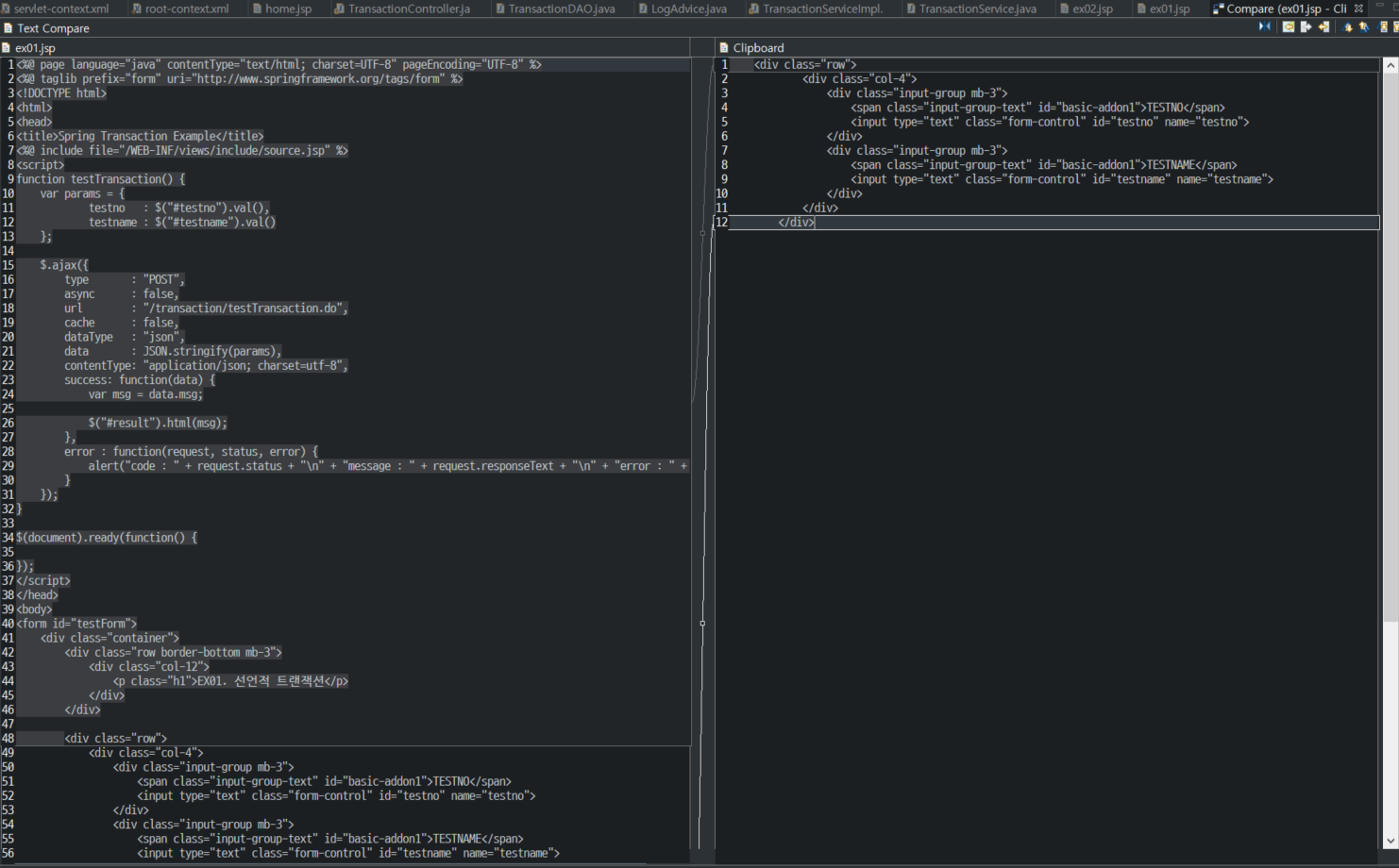Click the scroll-down arrow in the Clipboard pane
Viewport: 1399px width, 868px height.
click(x=1391, y=841)
